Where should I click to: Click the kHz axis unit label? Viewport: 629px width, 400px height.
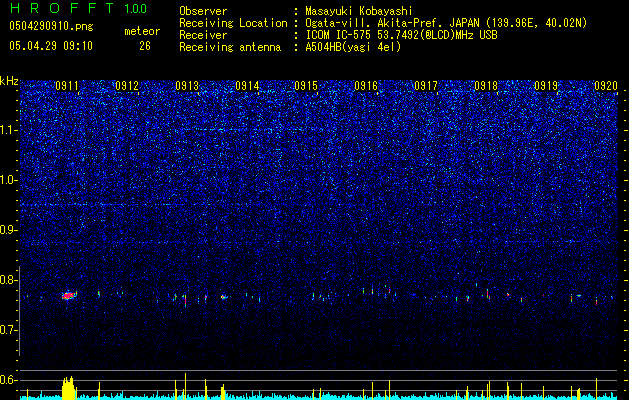tap(9, 81)
